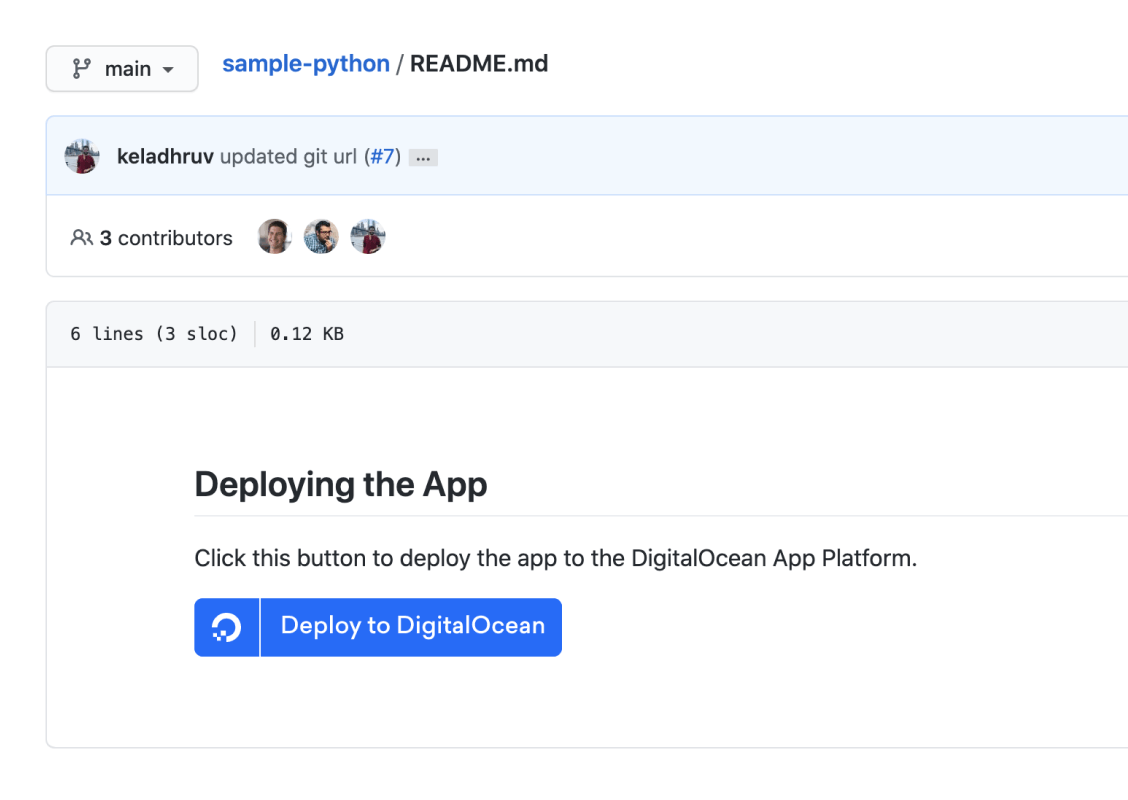Image resolution: width=1128 pixels, height=800 pixels.
Task: Click the last contributor avatar
Action: (x=368, y=237)
